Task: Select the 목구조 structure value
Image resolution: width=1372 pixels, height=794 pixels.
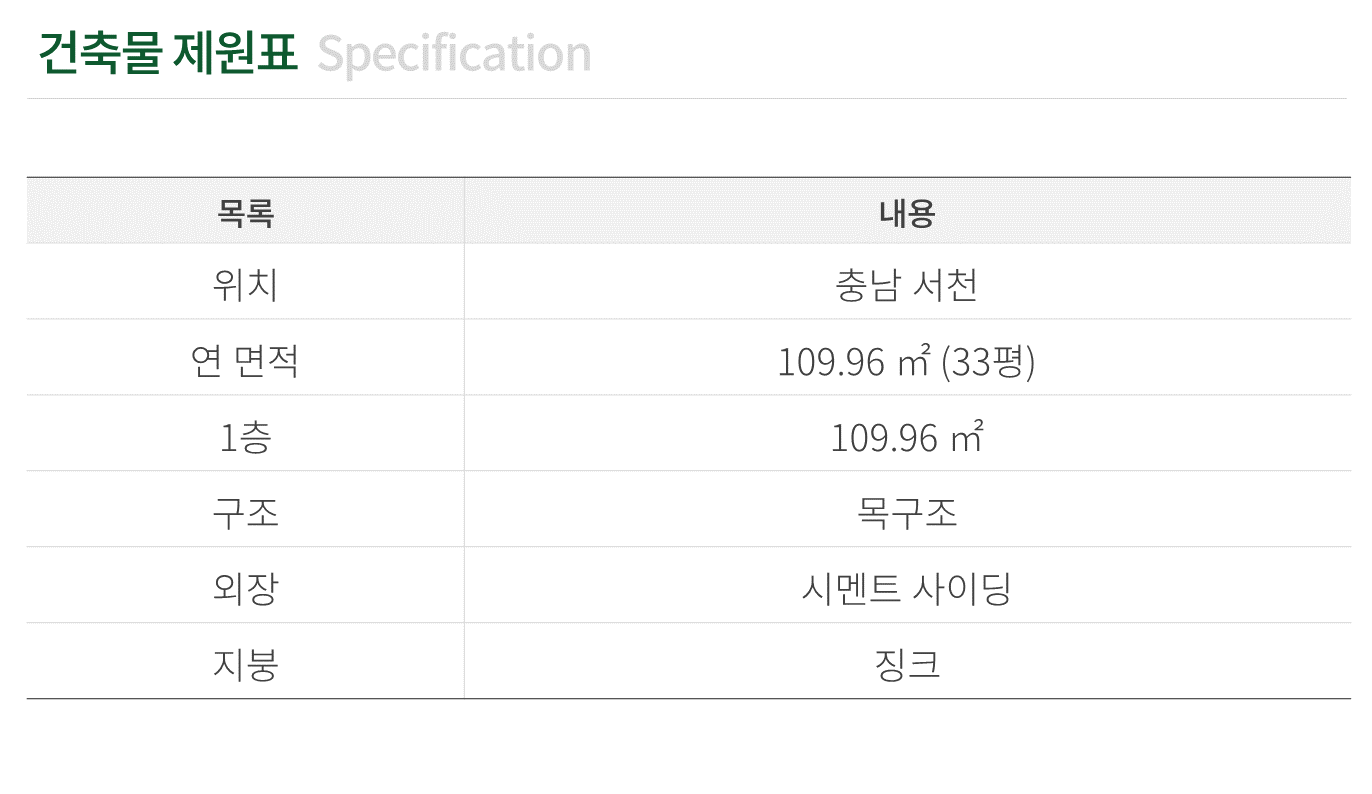Action: click(907, 513)
